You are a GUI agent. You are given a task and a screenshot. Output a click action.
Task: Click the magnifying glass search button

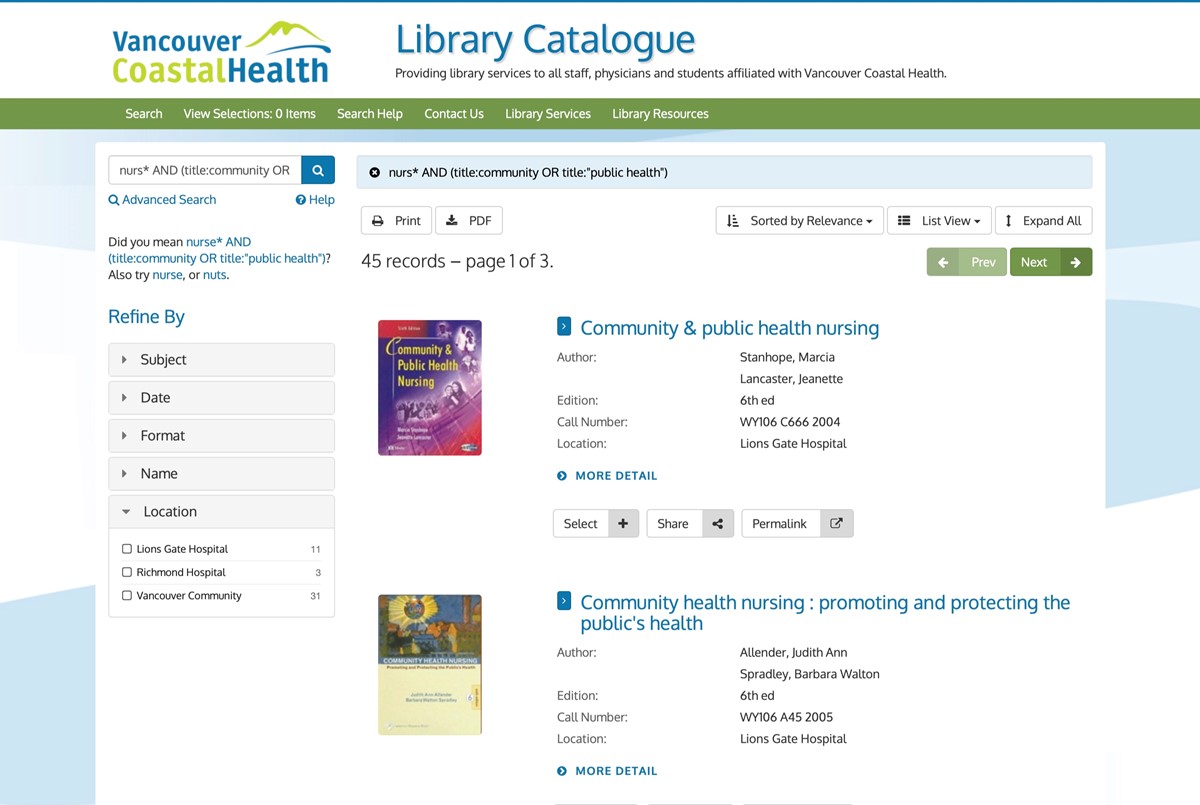[x=318, y=170]
